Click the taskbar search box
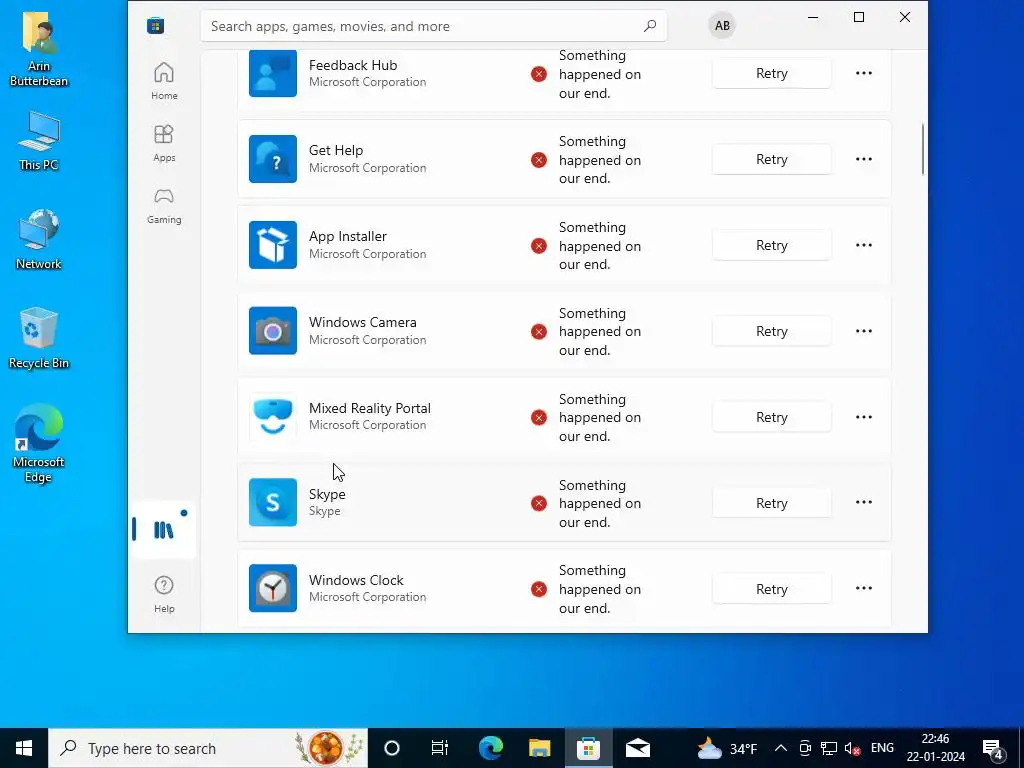This screenshot has height=768, width=1024. point(208,748)
